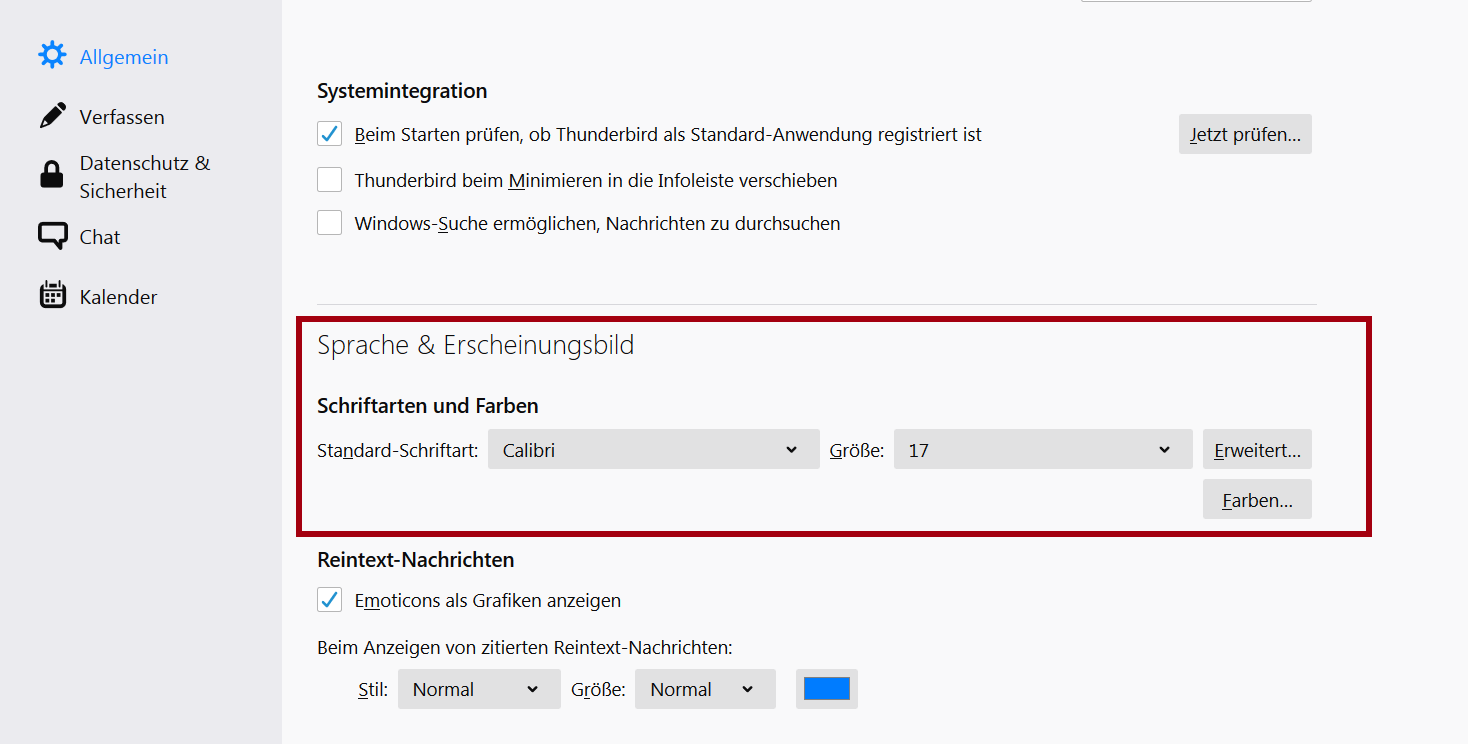Click the Chat speech bubble icon
Image resolution: width=1468 pixels, height=744 pixels.
(52, 236)
